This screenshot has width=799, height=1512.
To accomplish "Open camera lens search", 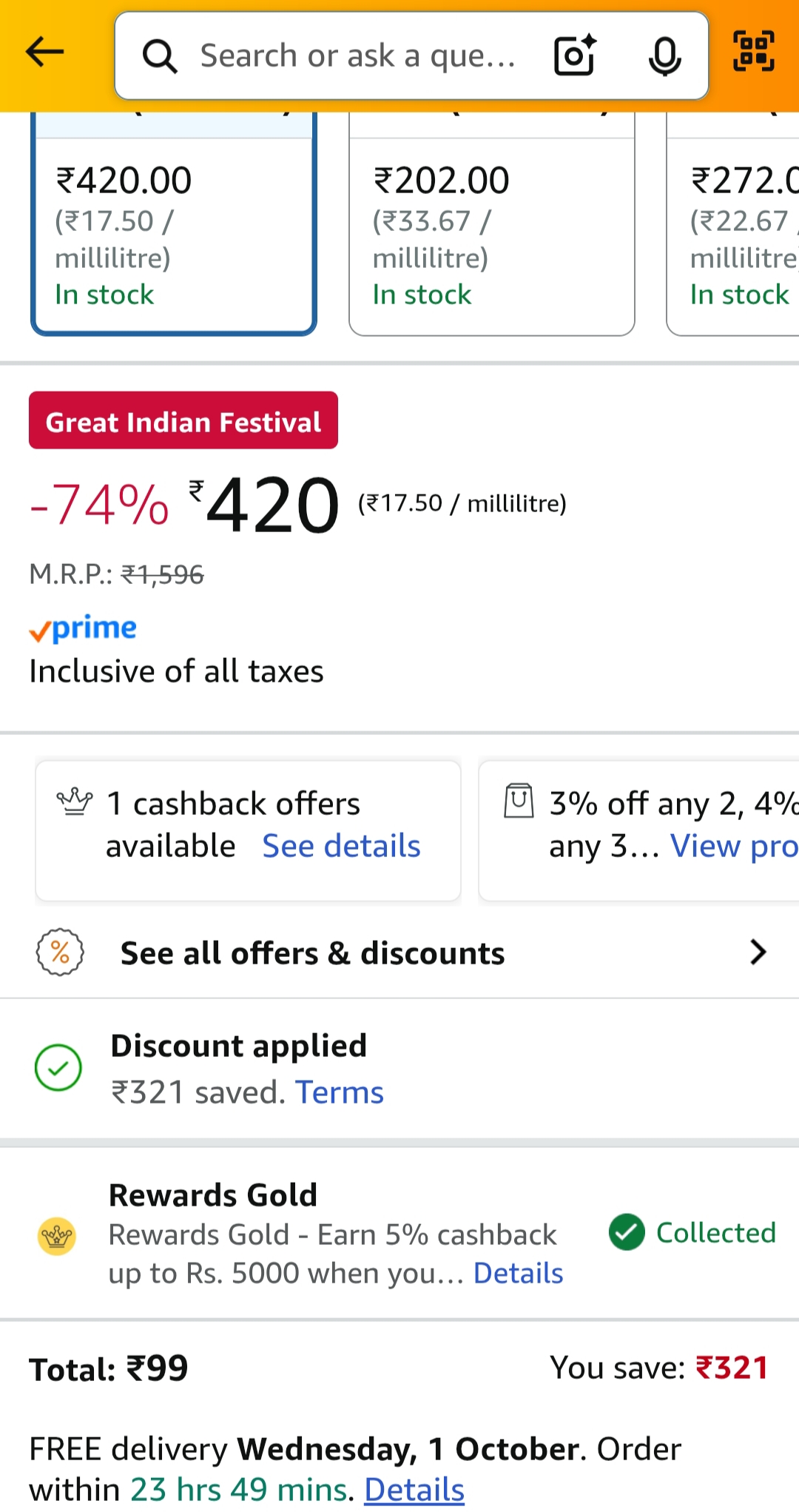I will (x=575, y=56).
